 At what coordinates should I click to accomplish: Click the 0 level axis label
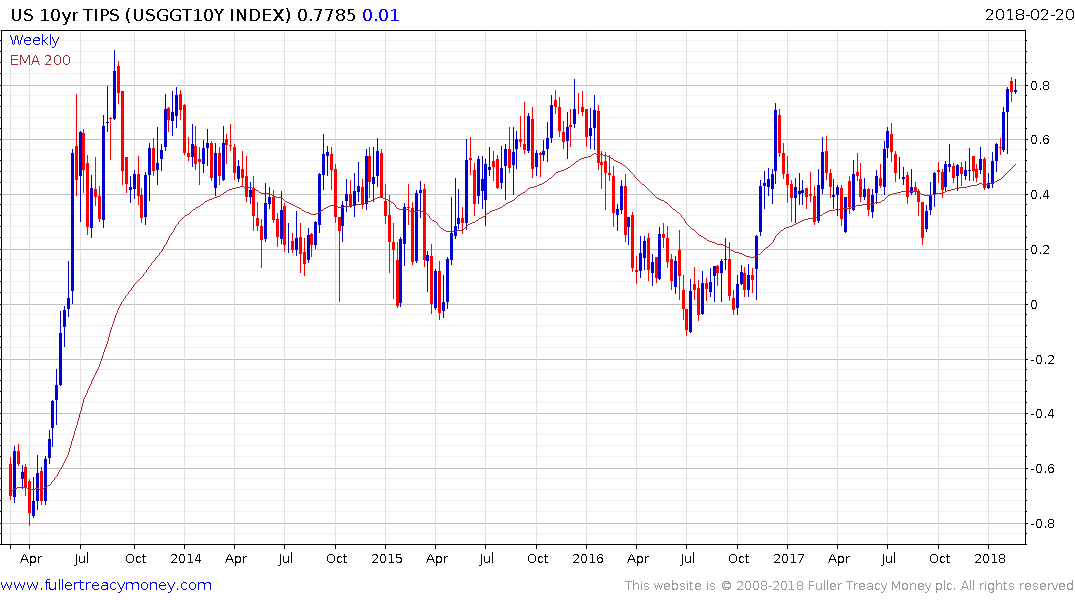1035,304
